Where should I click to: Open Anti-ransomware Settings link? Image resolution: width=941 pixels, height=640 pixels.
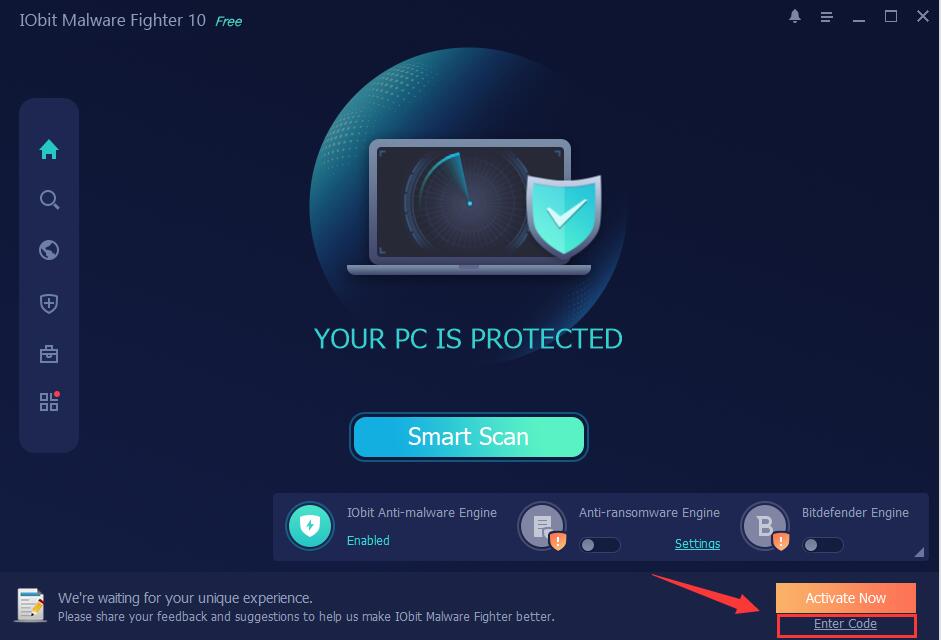pos(697,543)
